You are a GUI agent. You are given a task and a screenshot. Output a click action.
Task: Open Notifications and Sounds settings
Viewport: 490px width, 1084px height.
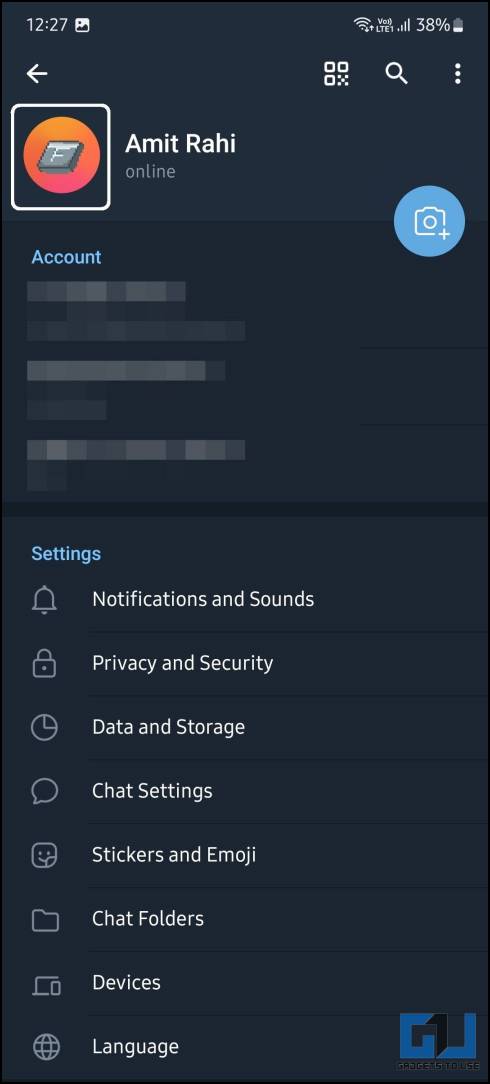pos(245,599)
